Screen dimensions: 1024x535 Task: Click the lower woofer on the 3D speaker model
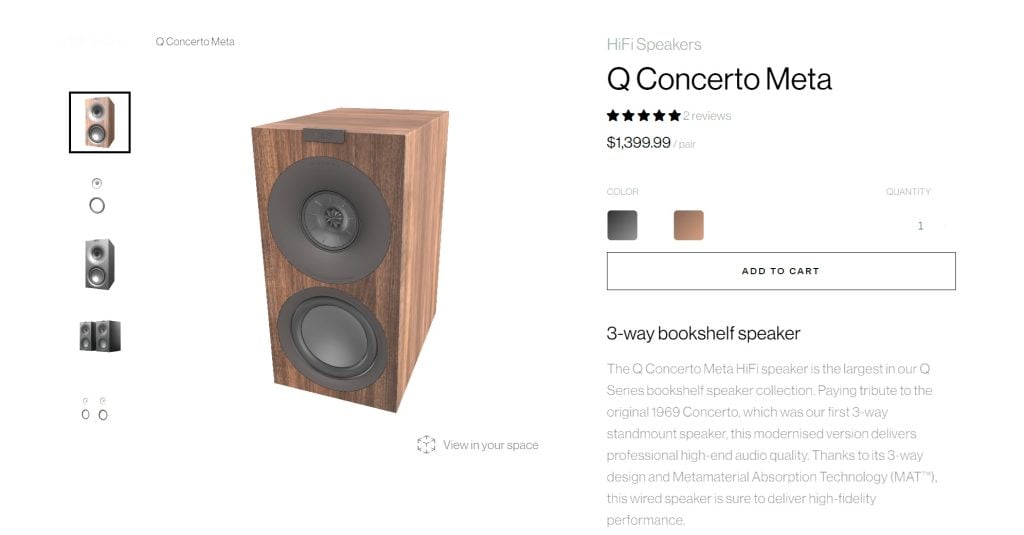[x=332, y=339]
